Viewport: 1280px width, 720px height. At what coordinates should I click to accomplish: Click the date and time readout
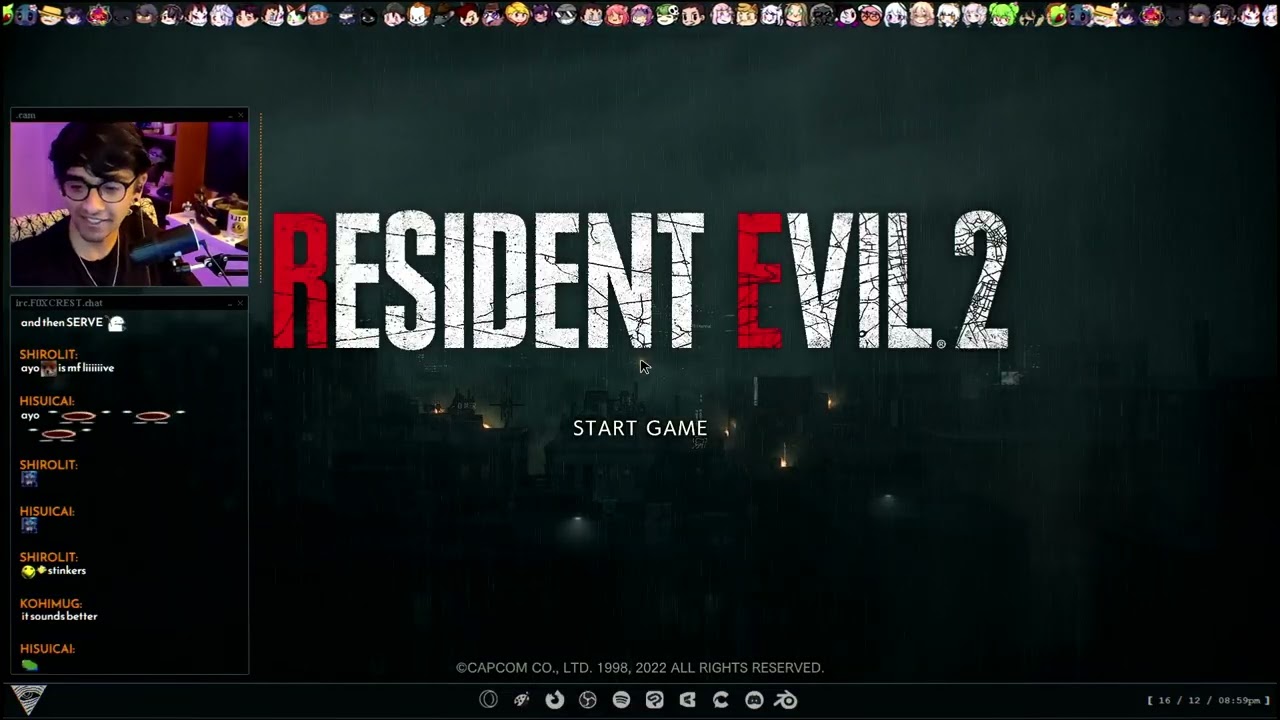pyautogui.click(x=1208, y=700)
